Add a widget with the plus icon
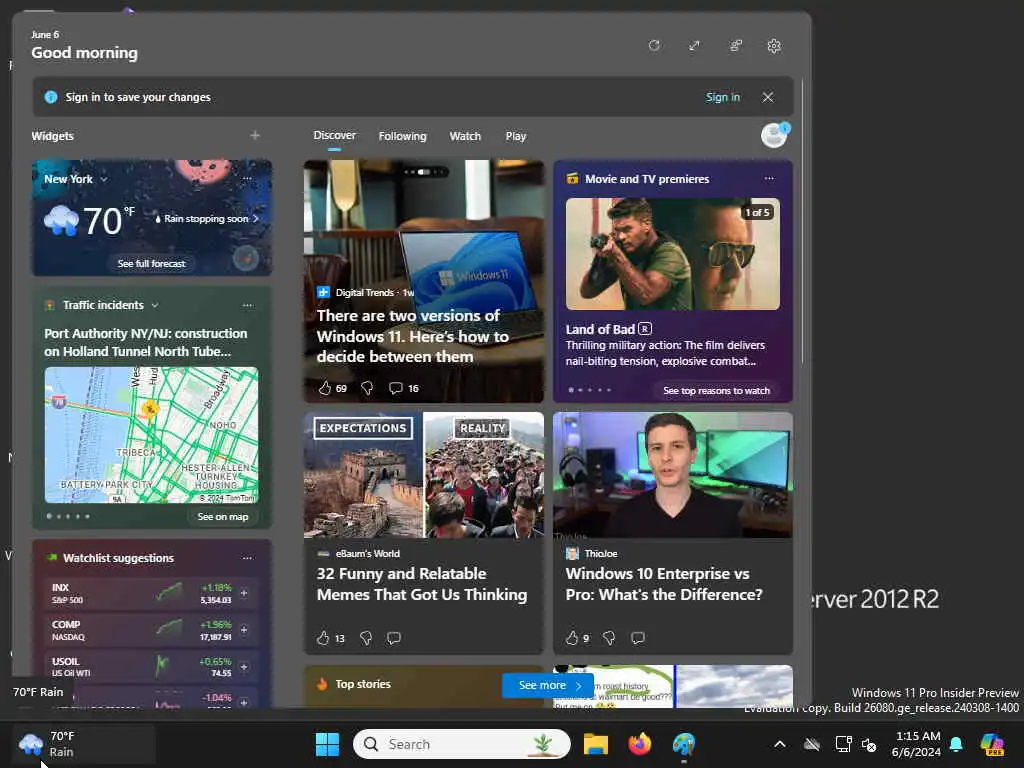1024x768 pixels. tap(255, 135)
